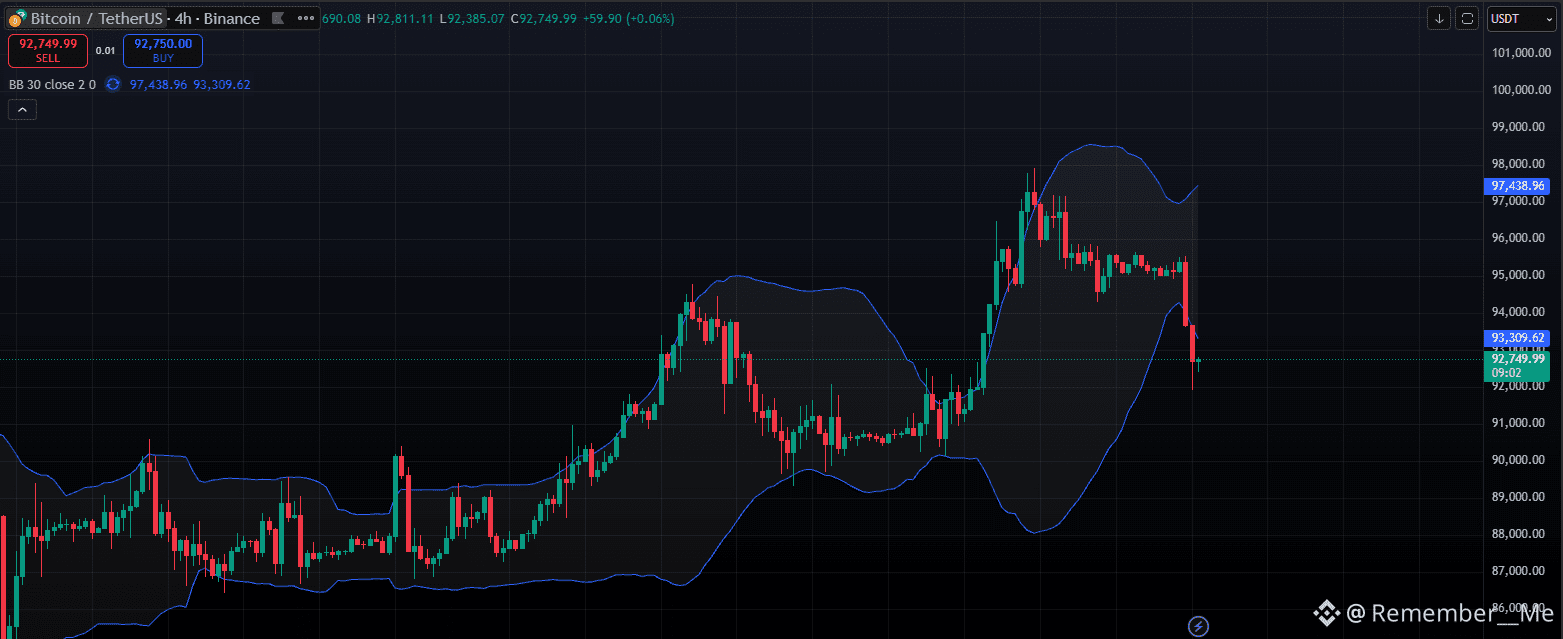Click the 100,000.00 price axis value

pos(1520,90)
